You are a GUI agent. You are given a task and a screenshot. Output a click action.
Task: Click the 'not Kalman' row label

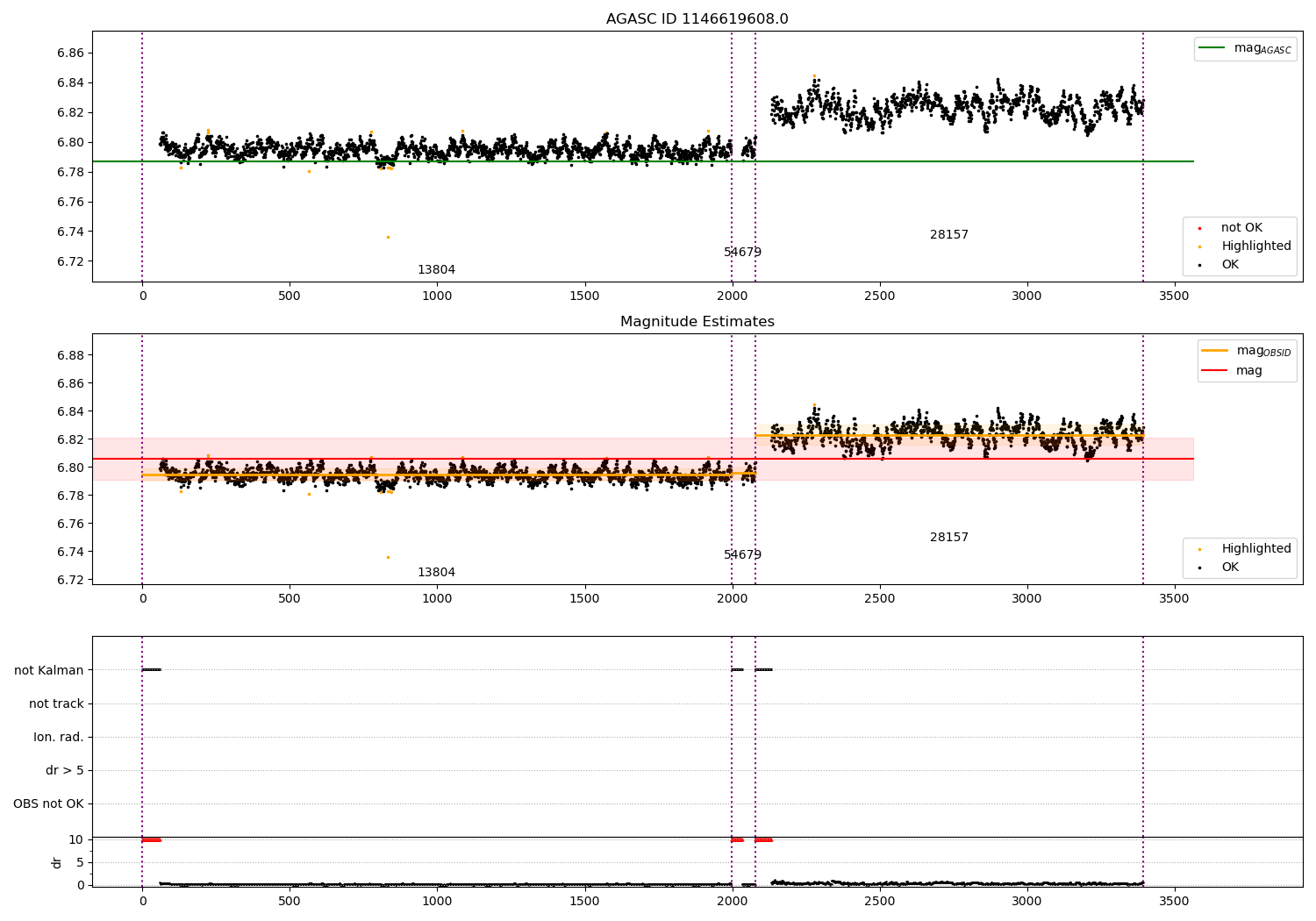pyautogui.click(x=49, y=671)
